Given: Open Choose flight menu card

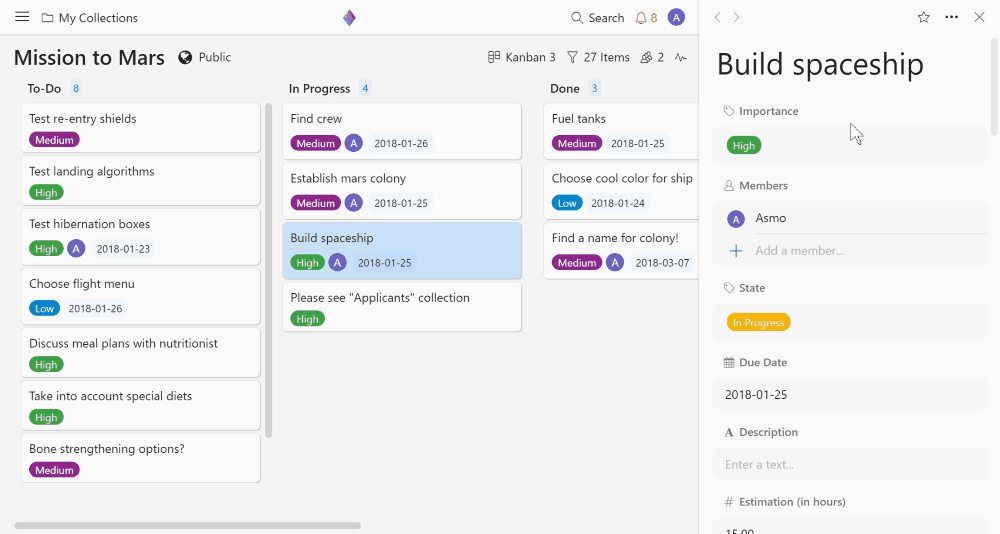Looking at the screenshot, I should coord(140,296).
